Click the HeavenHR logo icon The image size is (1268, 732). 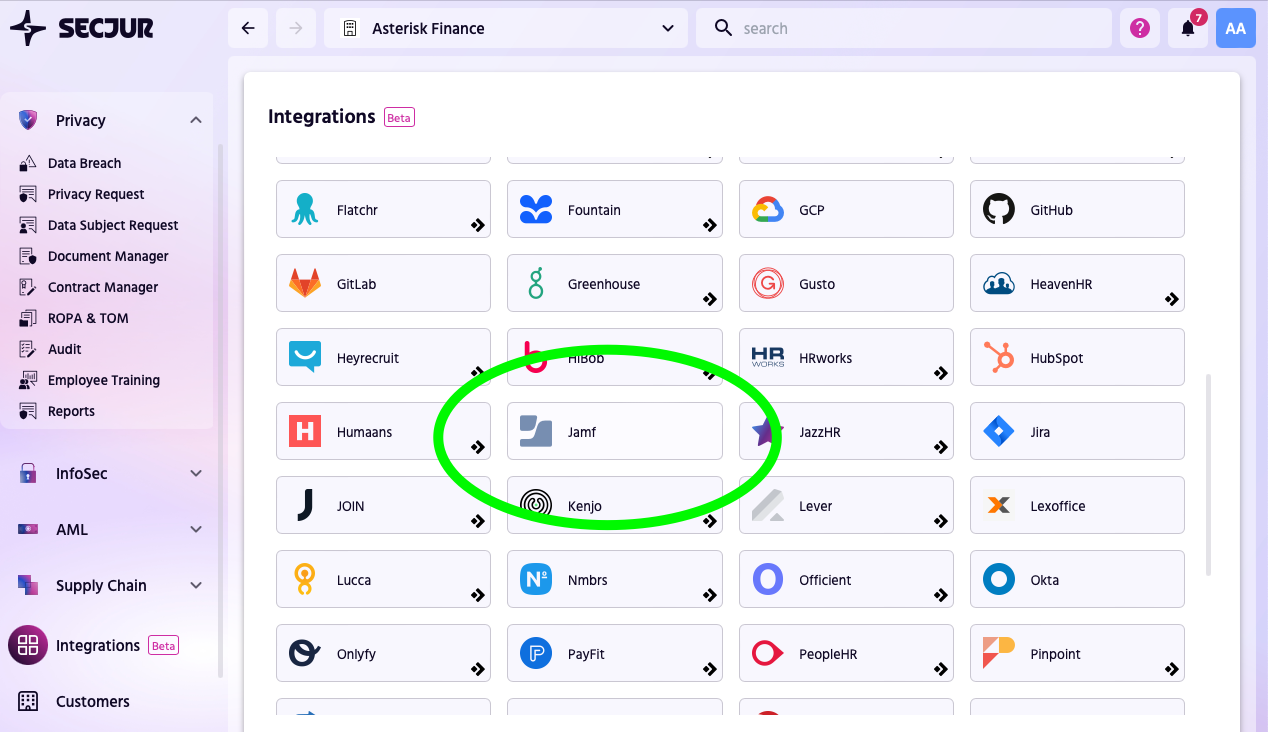(x=999, y=284)
